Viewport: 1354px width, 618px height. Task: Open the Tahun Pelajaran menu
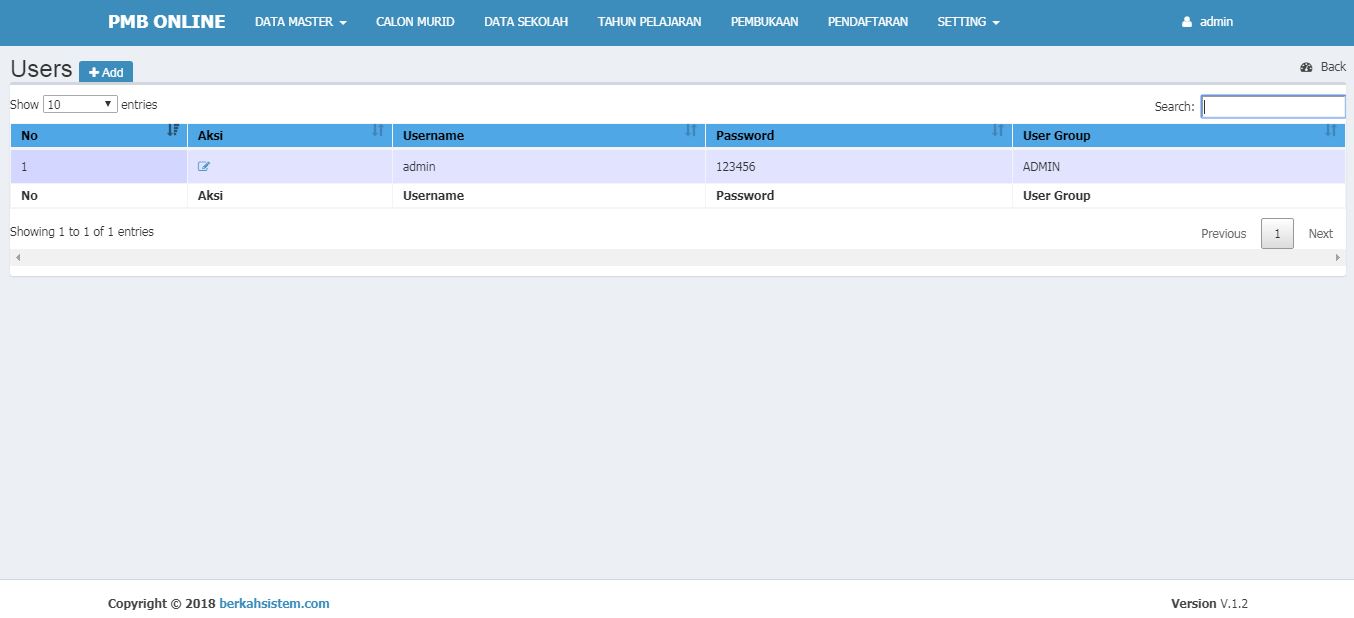pyautogui.click(x=649, y=22)
